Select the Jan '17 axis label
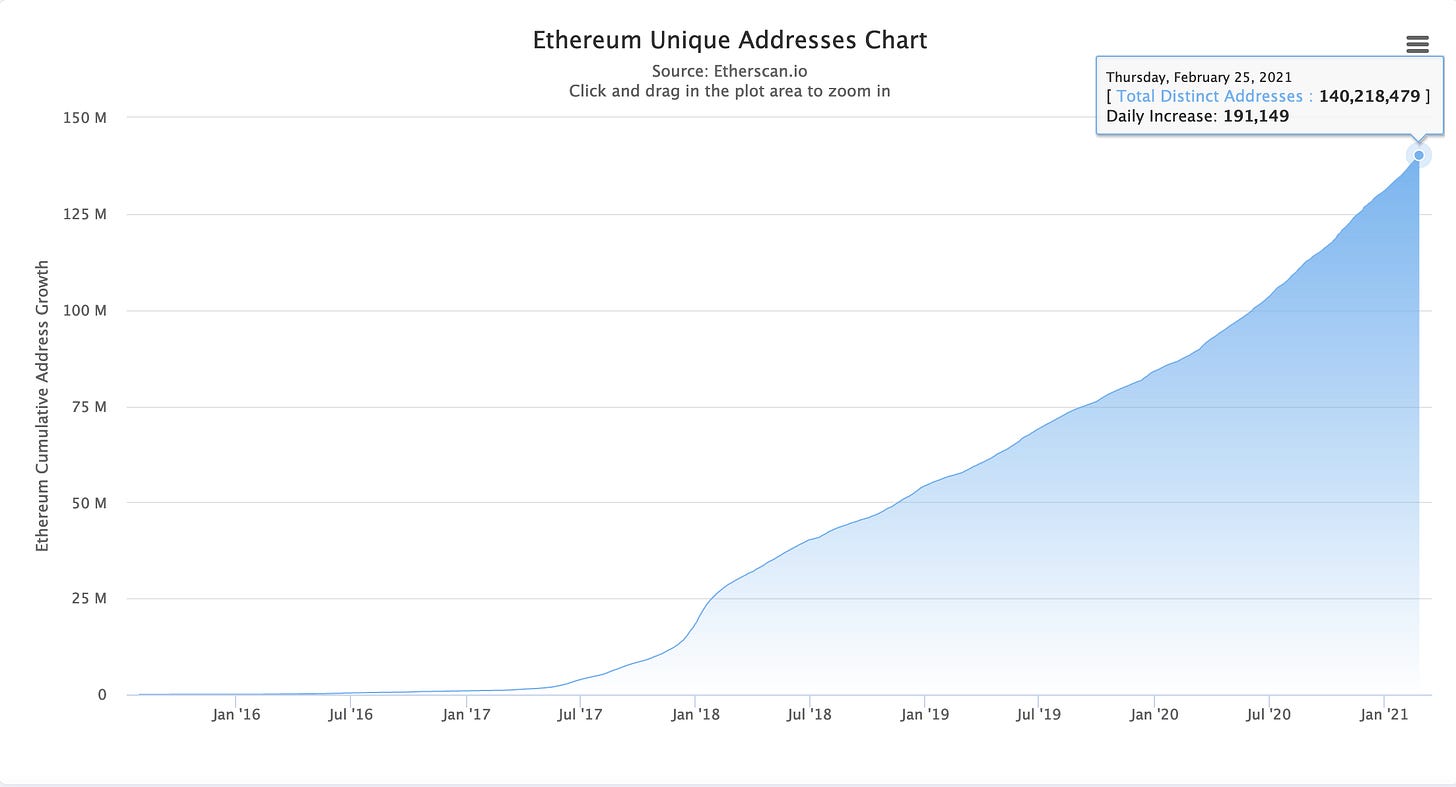This screenshot has height=787, width=1456. 466,715
